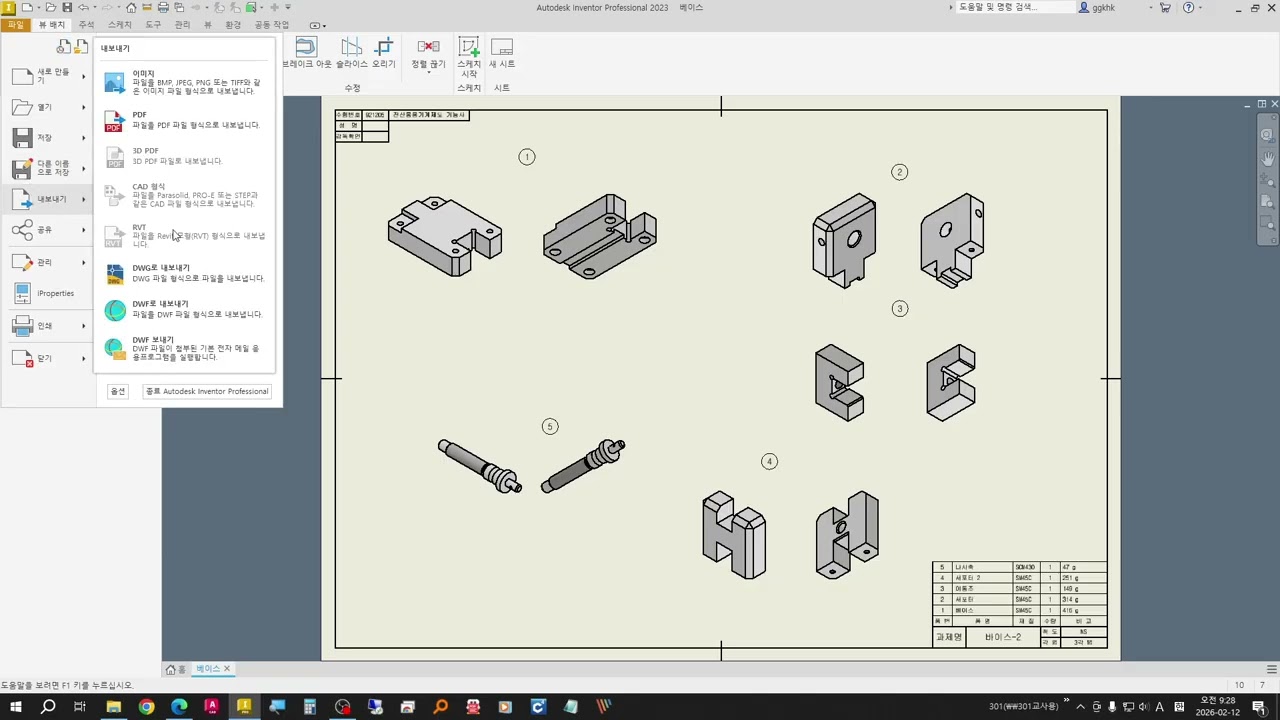Select the CAD 형식 export option

pyautogui.click(x=185, y=195)
